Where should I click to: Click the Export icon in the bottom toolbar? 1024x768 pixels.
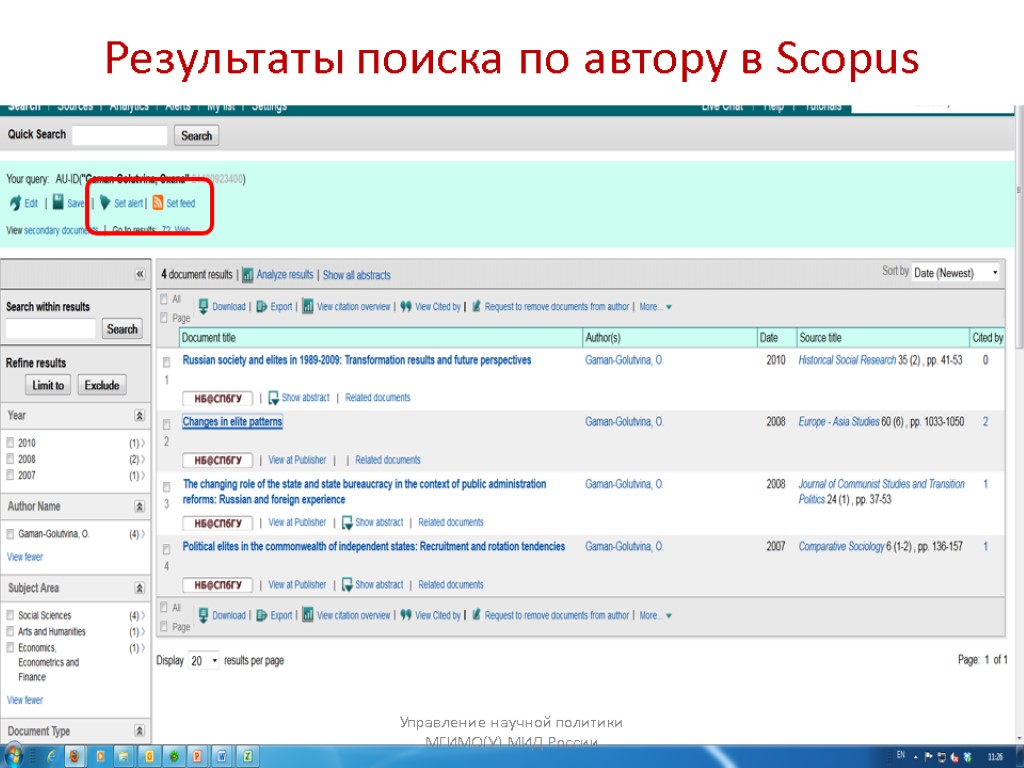(262, 615)
